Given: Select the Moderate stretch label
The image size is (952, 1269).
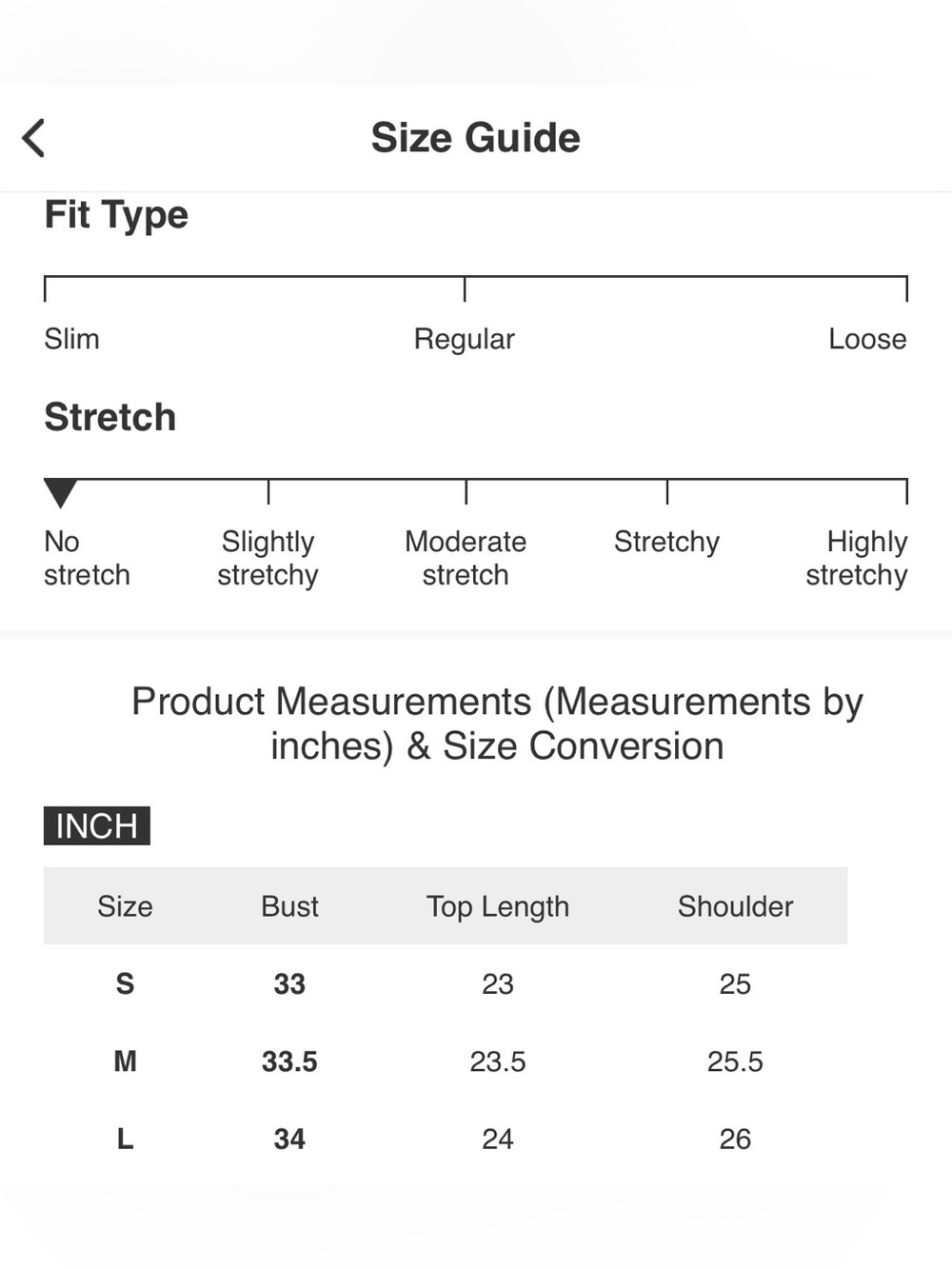Looking at the screenshot, I should click(x=466, y=558).
